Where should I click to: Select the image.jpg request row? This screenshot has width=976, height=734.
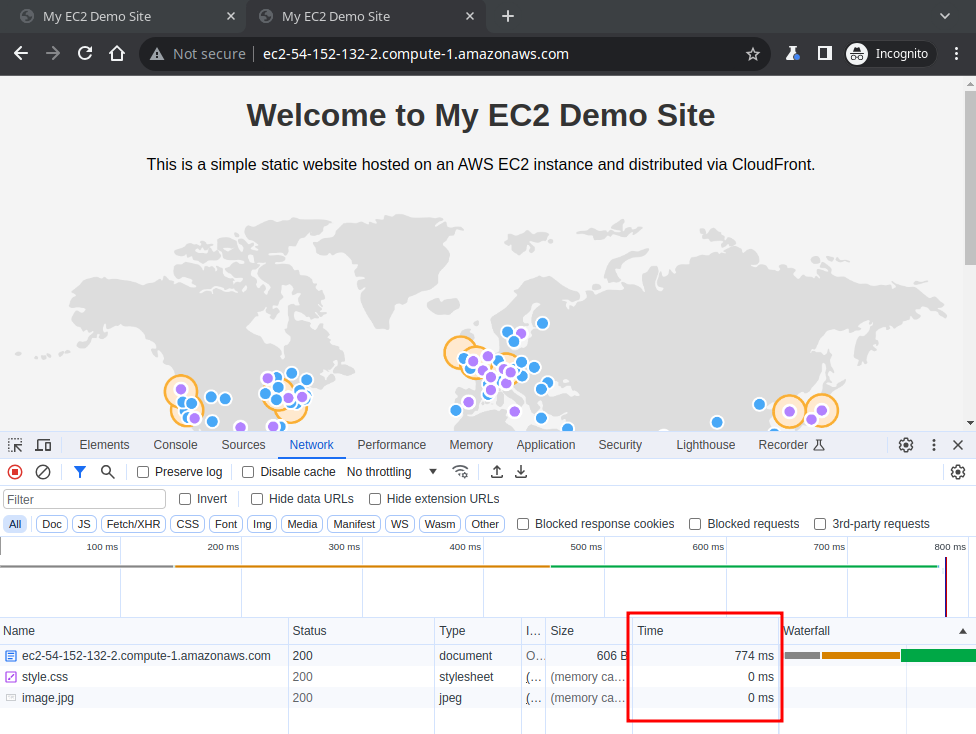488,698
